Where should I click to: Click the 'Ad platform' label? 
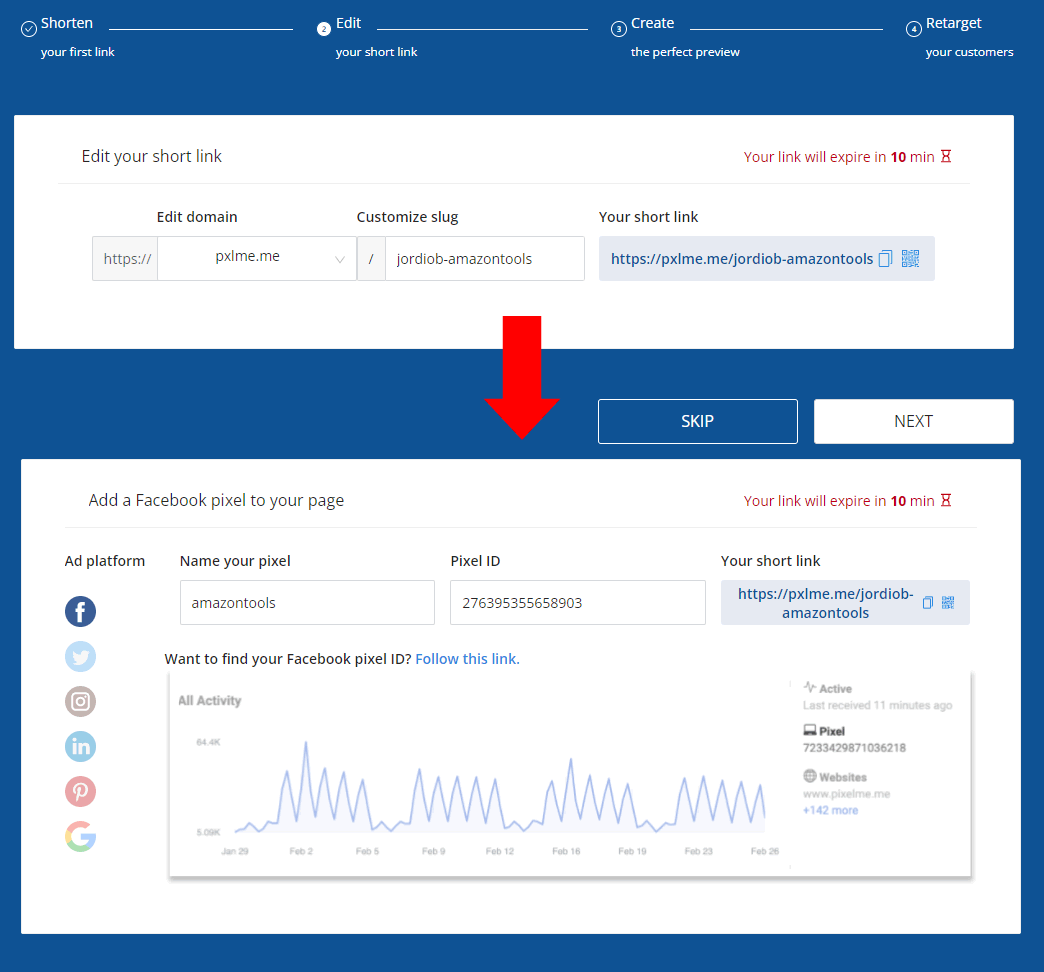point(105,561)
